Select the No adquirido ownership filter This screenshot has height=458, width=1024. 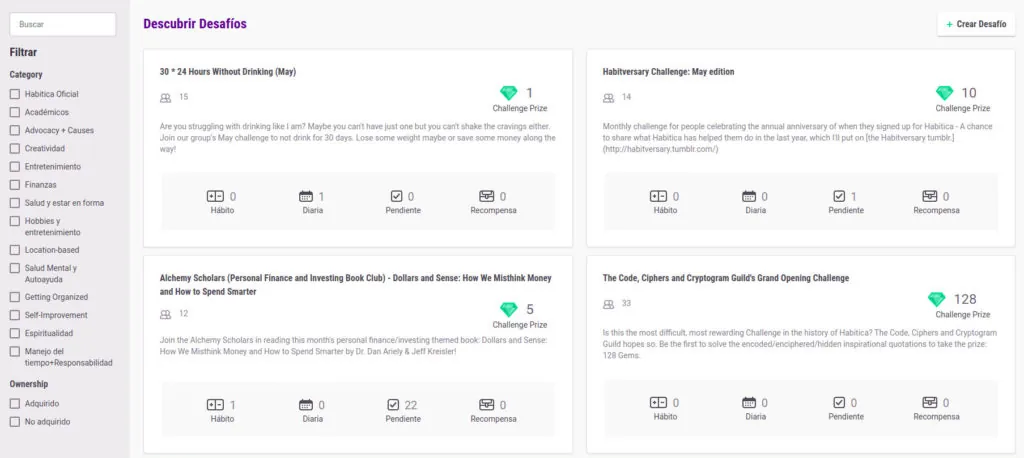(x=15, y=422)
